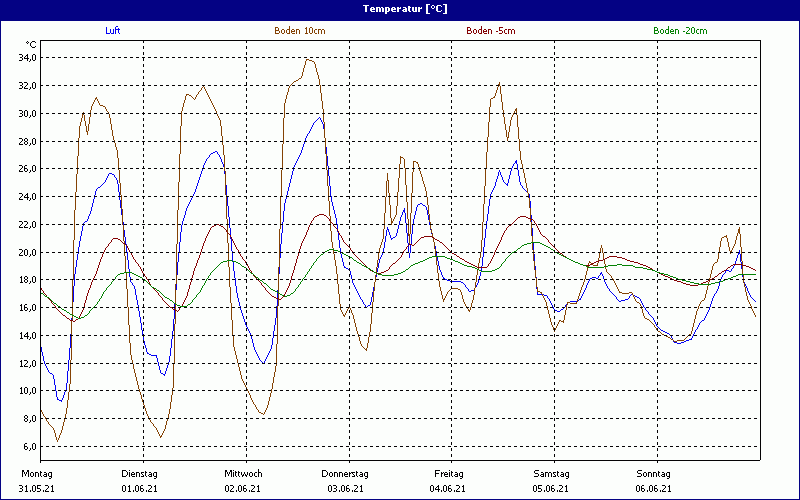The height and width of the screenshot is (500, 800).
Task: Click the '8,0' y-axis value
Action: click(28, 419)
